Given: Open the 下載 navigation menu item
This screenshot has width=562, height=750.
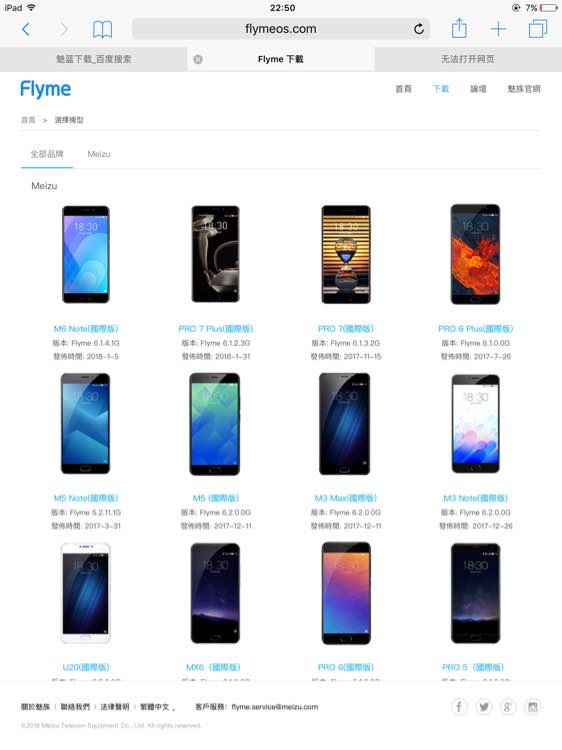Looking at the screenshot, I should click(x=441, y=89).
